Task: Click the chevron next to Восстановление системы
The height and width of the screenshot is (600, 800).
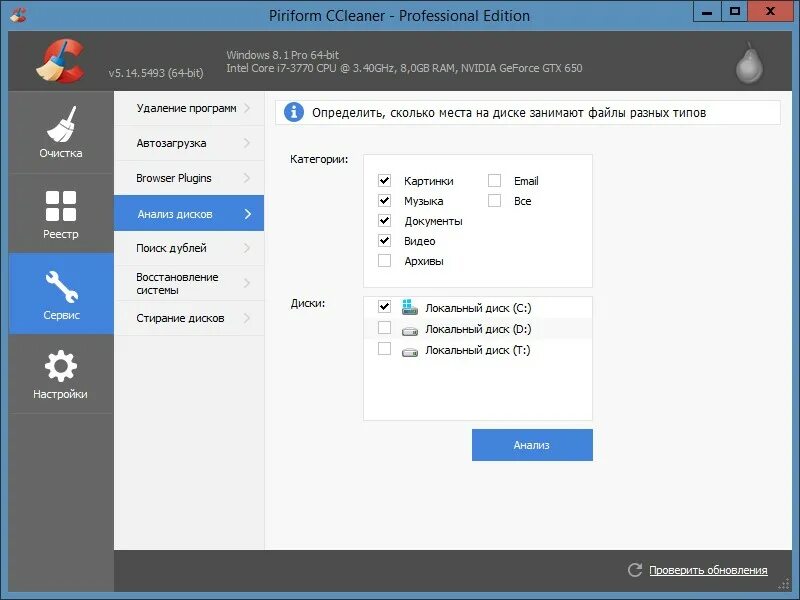Action: (x=247, y=283)
